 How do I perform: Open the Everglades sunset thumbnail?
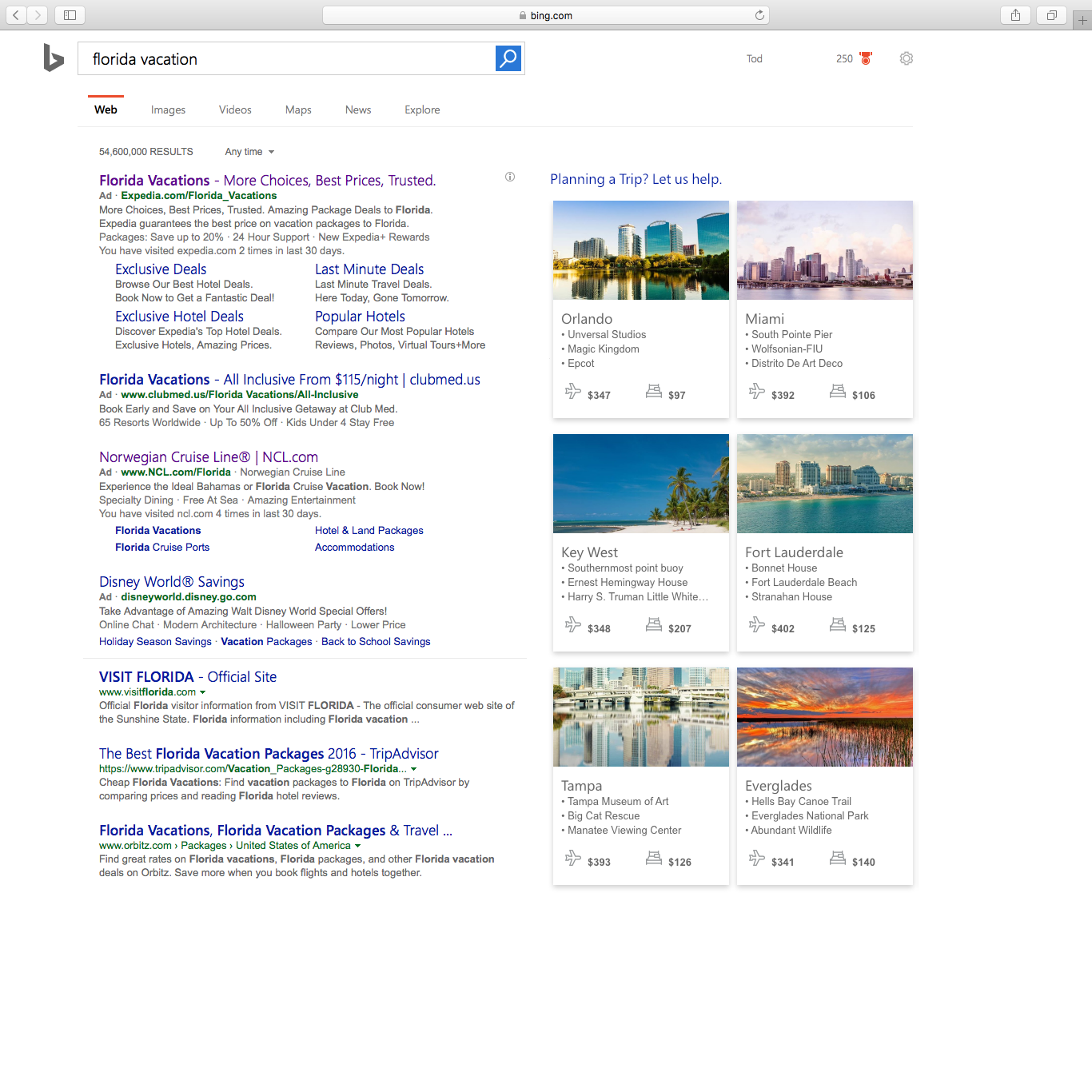tap(825, 717)
